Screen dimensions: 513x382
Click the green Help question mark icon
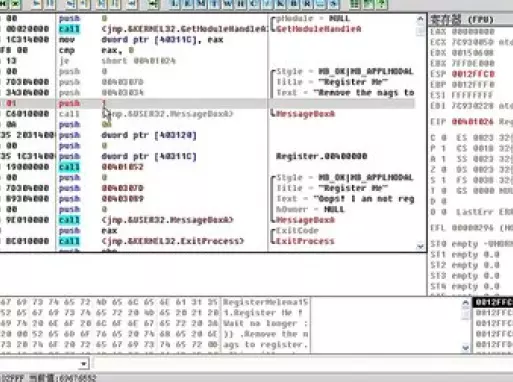[x=382, y=4]
